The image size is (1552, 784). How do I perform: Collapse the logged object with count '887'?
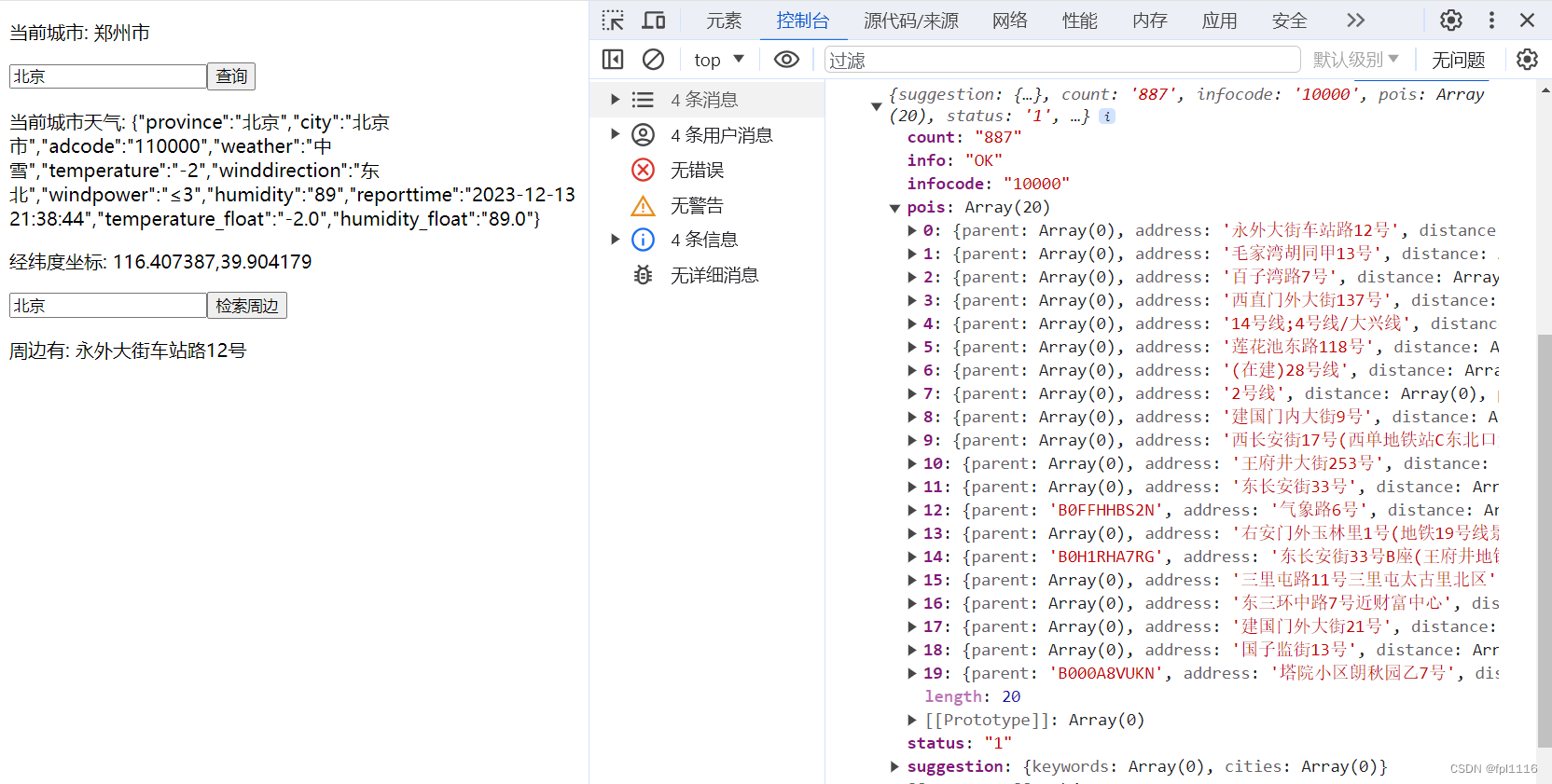coord(876,106)
